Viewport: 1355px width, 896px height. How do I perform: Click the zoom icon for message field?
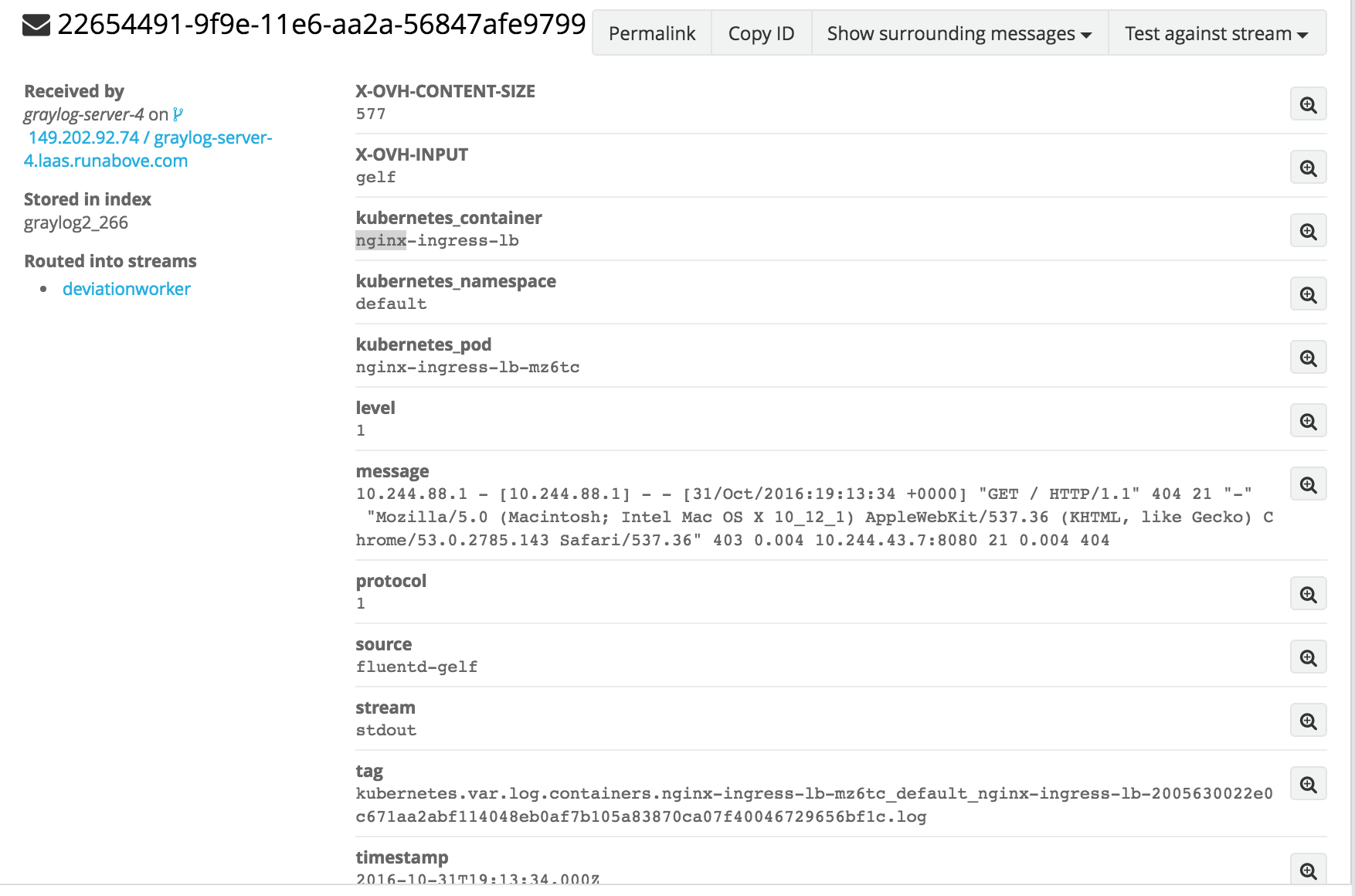click(x=1308, y=484)
